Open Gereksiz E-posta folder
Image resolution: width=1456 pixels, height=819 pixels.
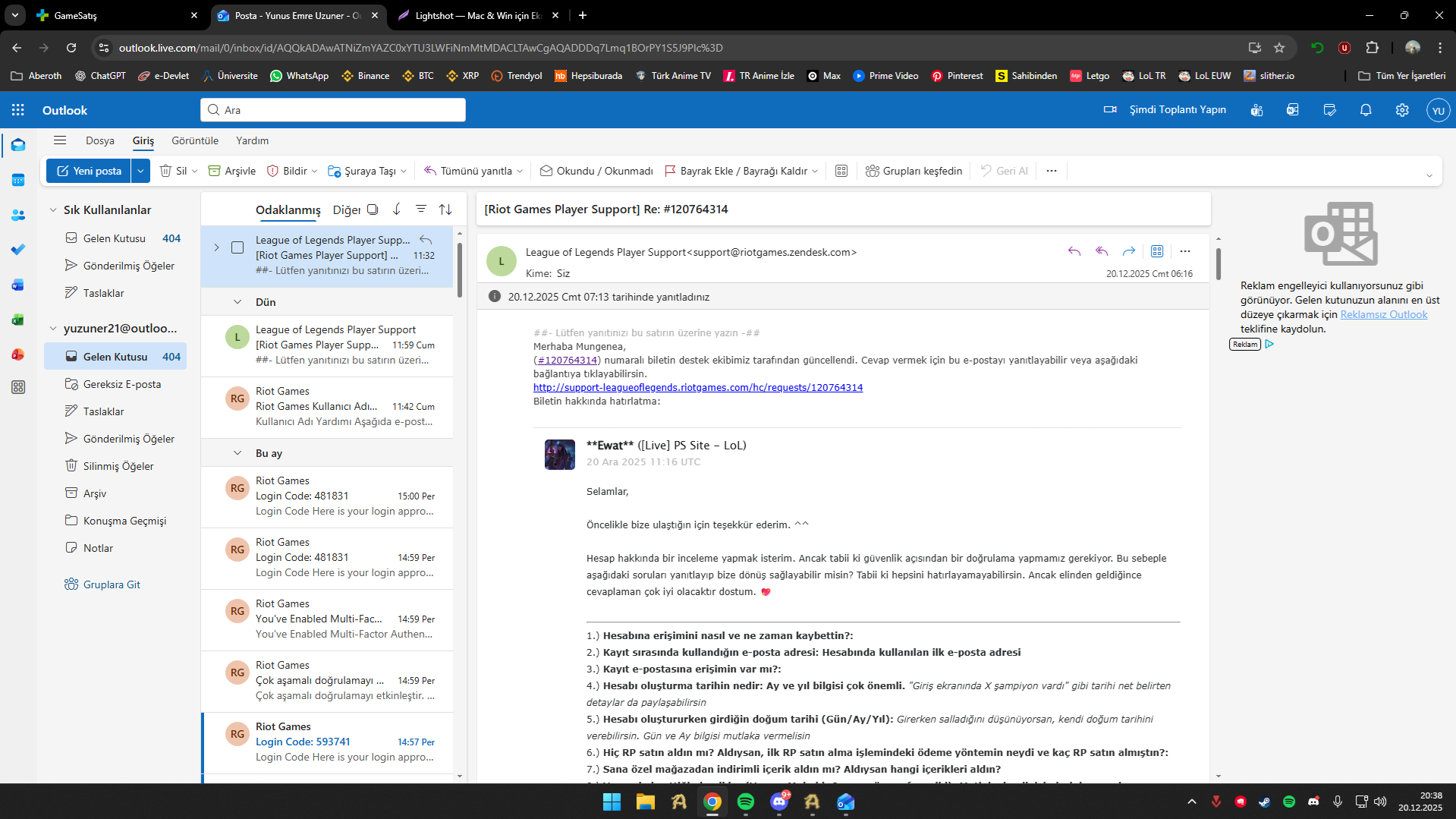point(115,384)
